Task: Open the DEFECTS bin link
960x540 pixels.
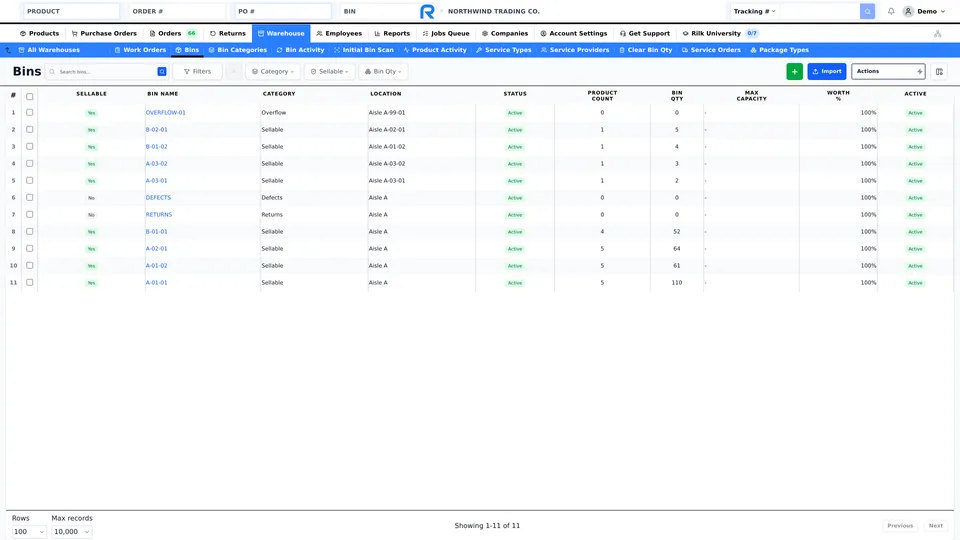Action: (x=158, y=198)
